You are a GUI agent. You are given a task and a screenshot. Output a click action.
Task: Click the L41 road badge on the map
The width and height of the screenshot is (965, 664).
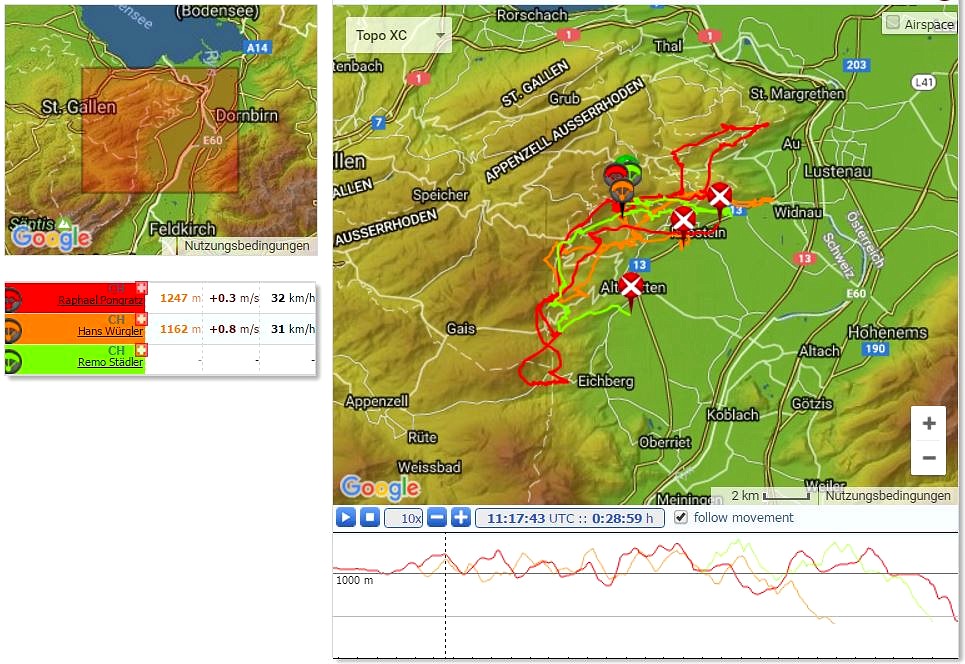(924, 82)
